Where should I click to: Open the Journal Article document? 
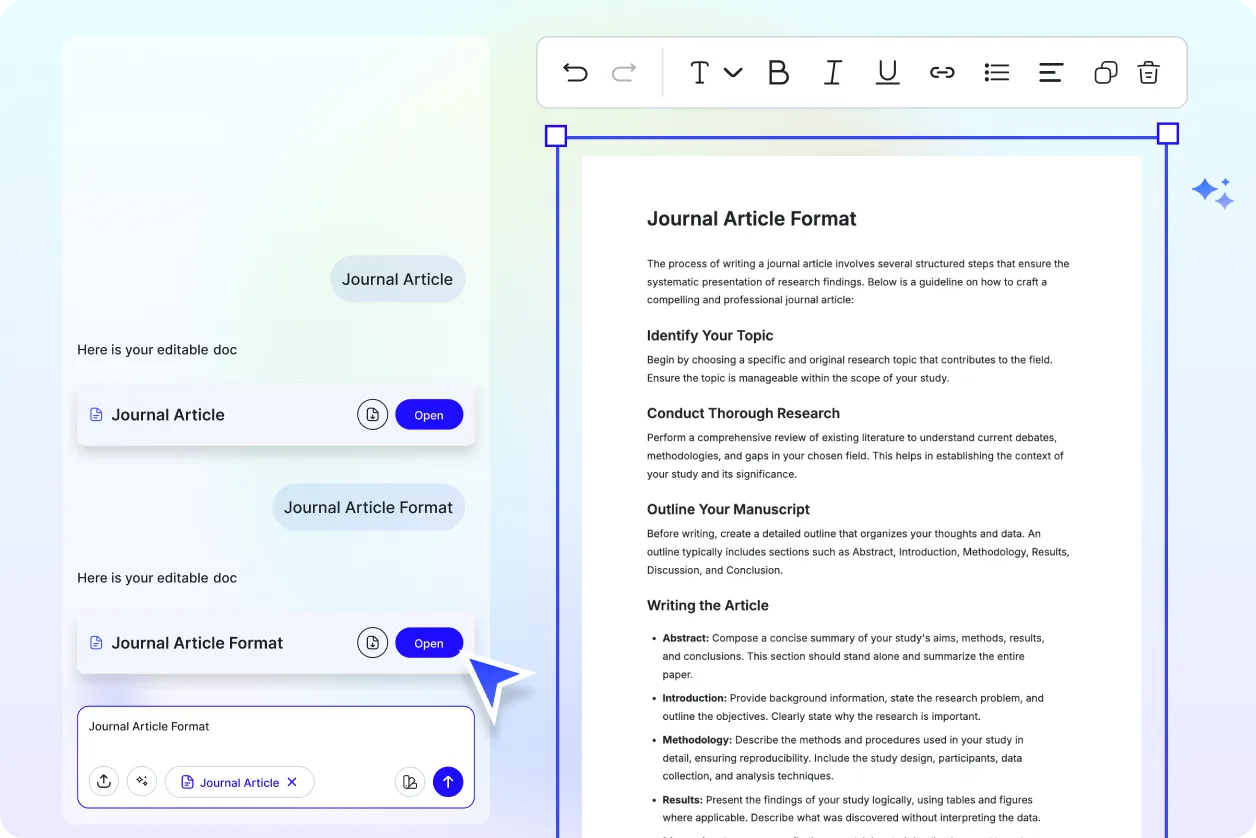[x=429, y=414]
